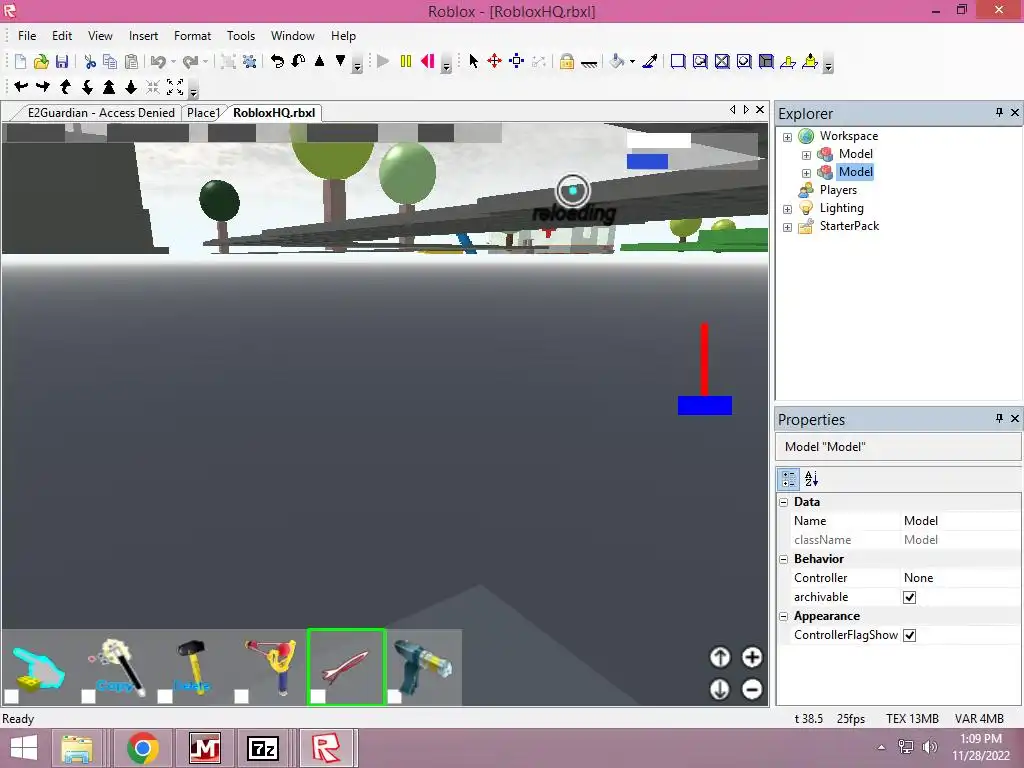Collapse the Appearance property section

click(x=784, y=616)
